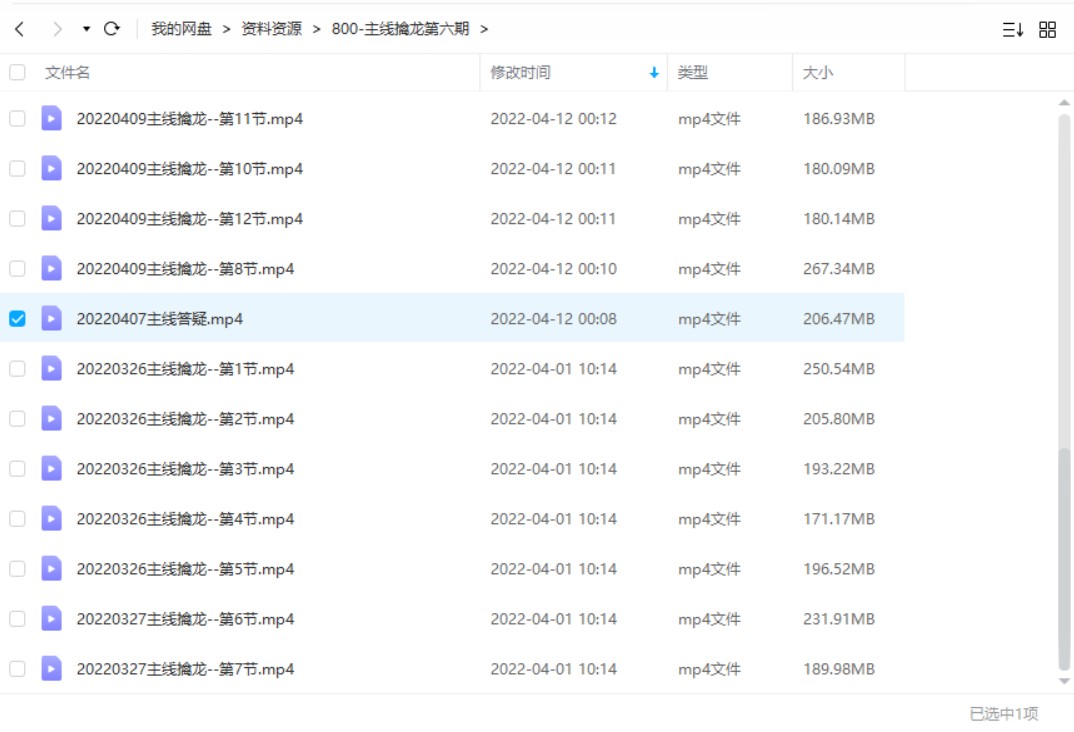Toggle the select-all checkbox in header
Screen dimensions: 1074x732
coord(17,73)
